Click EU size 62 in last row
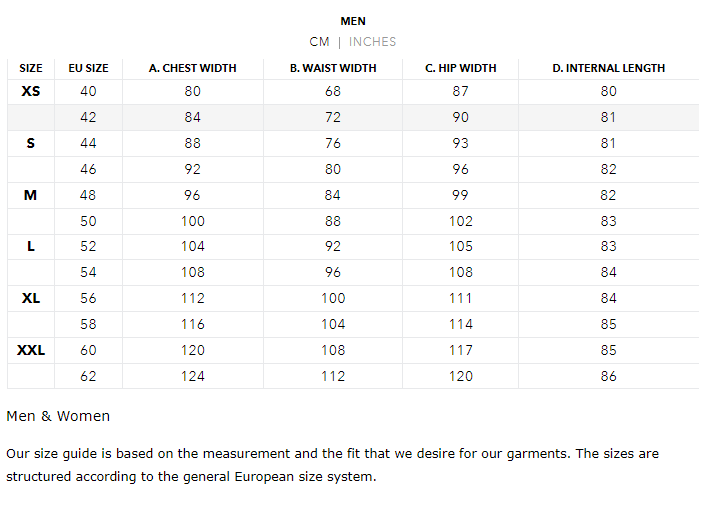Viewport: 708px width, 505px height. [88, 376]
